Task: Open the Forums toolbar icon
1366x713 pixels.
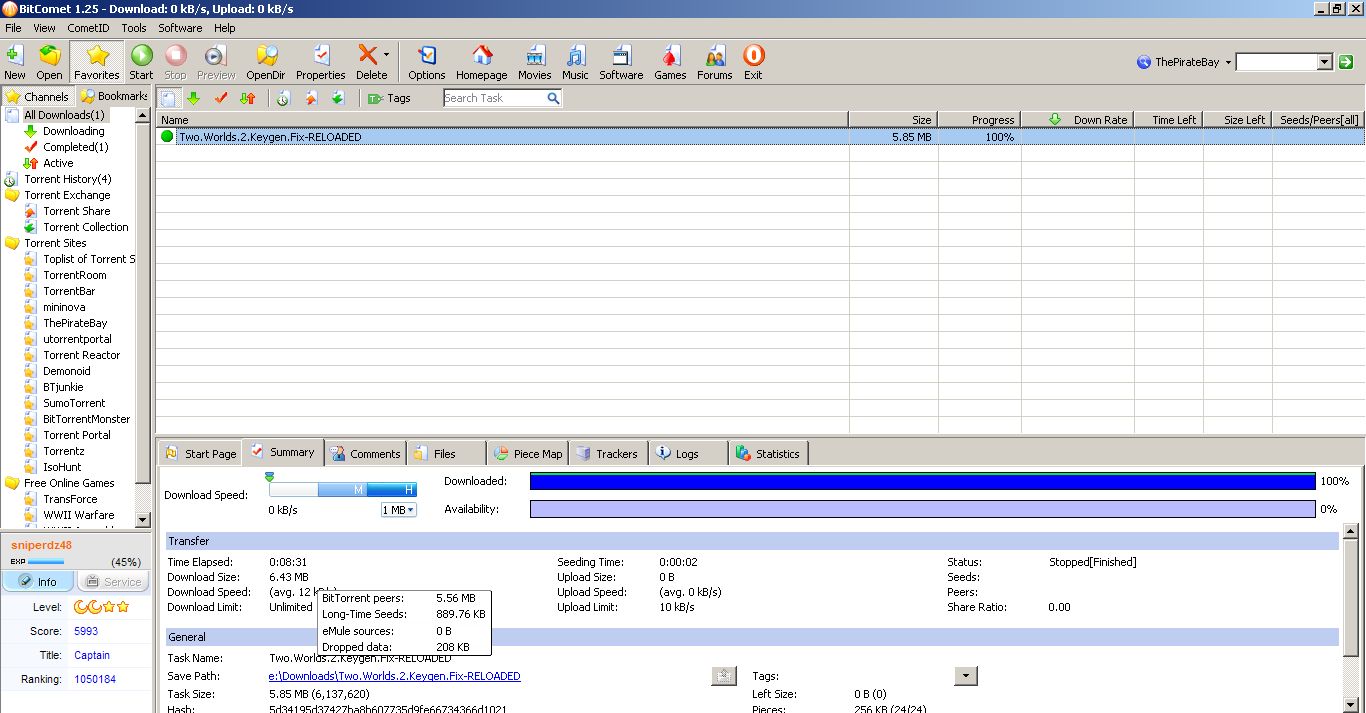Action: click(x=715, y=61)
